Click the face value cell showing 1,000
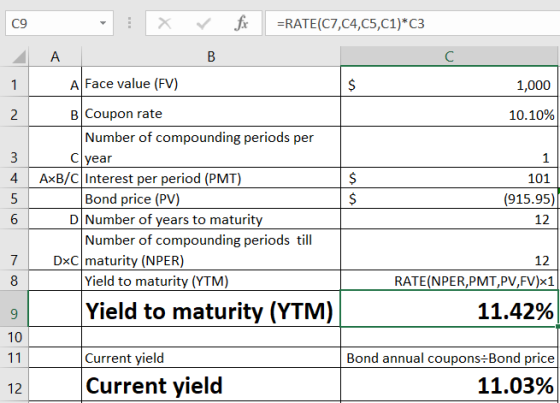560x403 pixels. point(449,81)
